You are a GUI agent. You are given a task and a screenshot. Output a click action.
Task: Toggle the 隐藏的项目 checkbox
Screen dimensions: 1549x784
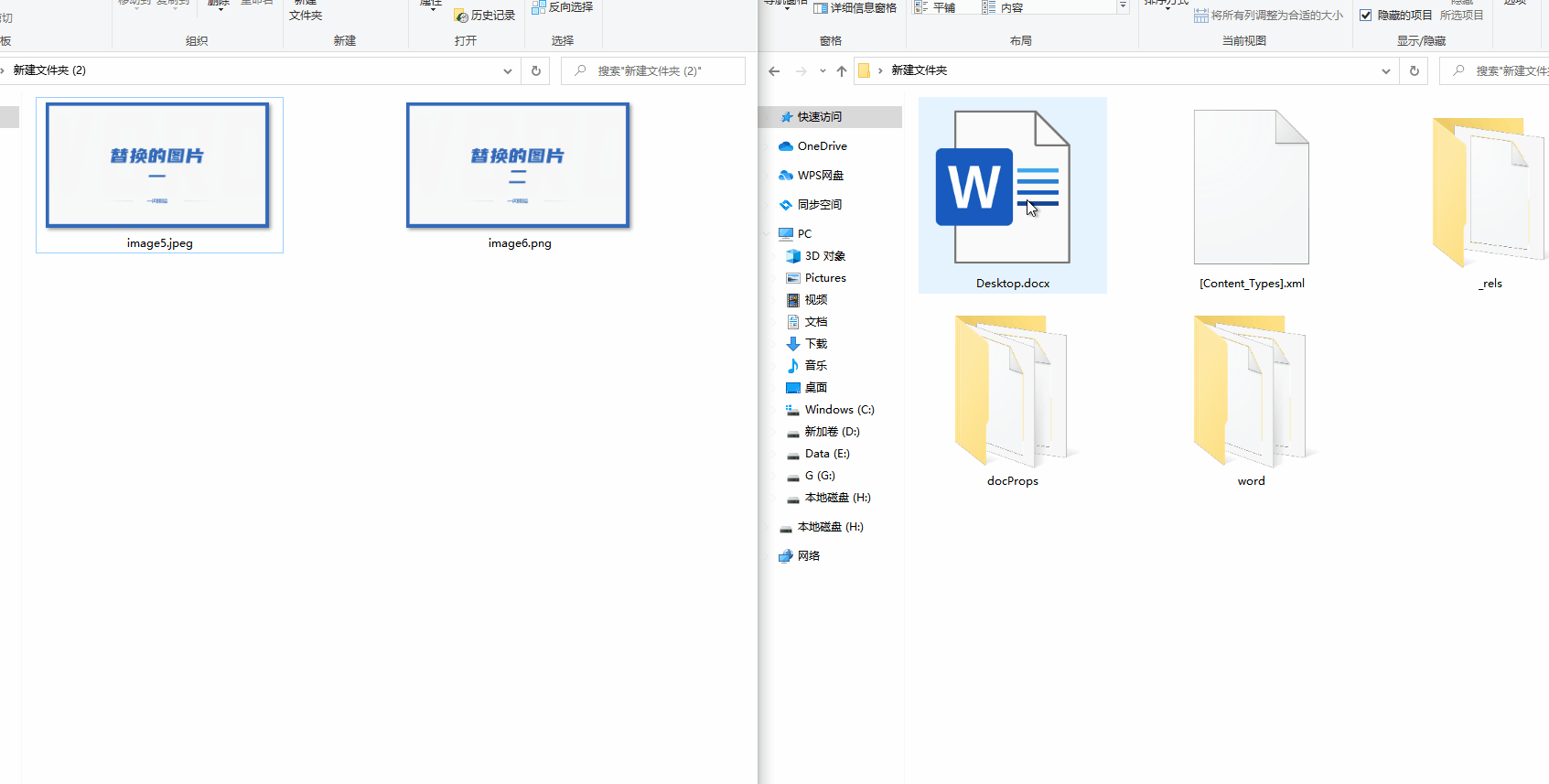1366,16
